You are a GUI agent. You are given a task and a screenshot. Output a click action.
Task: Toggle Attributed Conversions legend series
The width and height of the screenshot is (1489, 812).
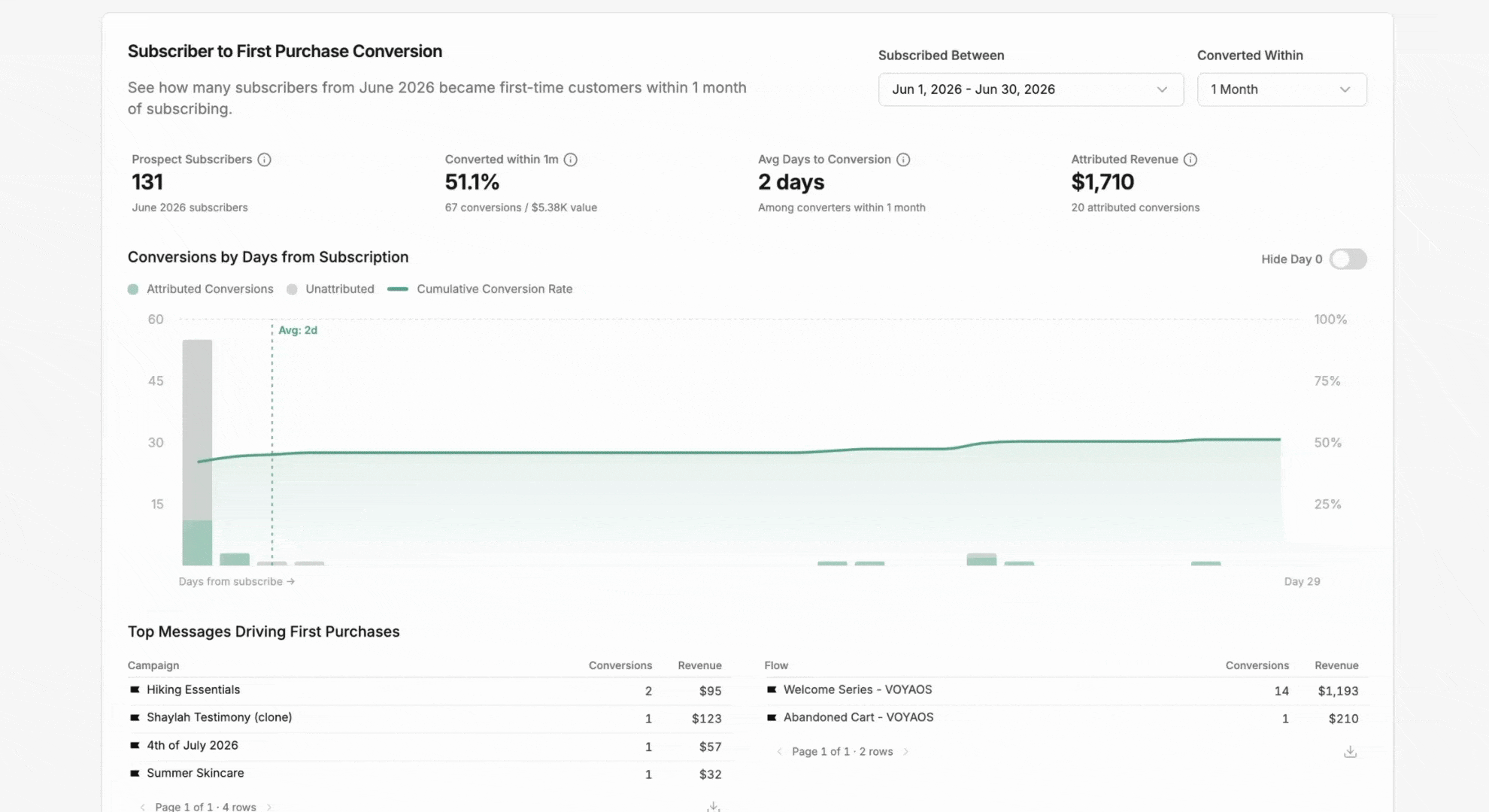tap(201, 289)
